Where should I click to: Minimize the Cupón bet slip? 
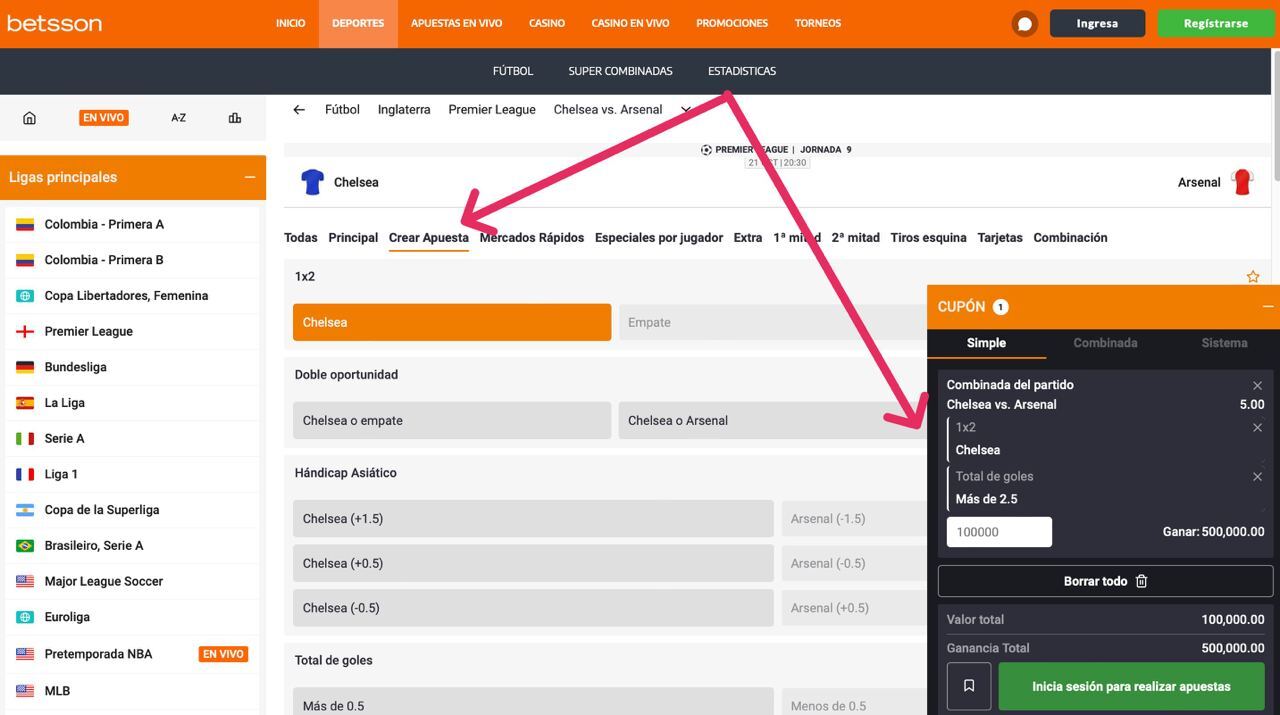[x=1268, y=307]
